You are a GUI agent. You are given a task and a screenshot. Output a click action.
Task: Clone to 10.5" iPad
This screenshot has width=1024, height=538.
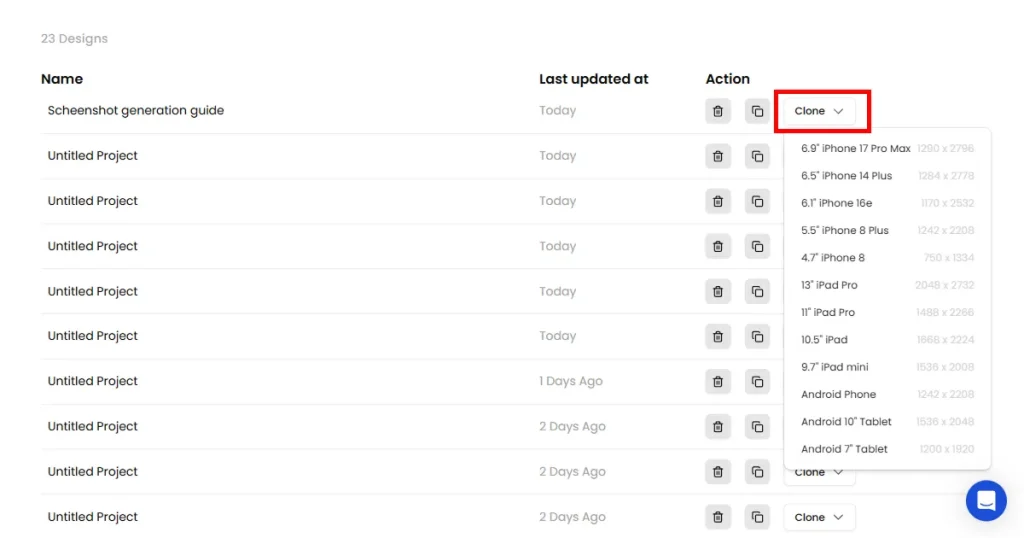[x=887, y=340]
